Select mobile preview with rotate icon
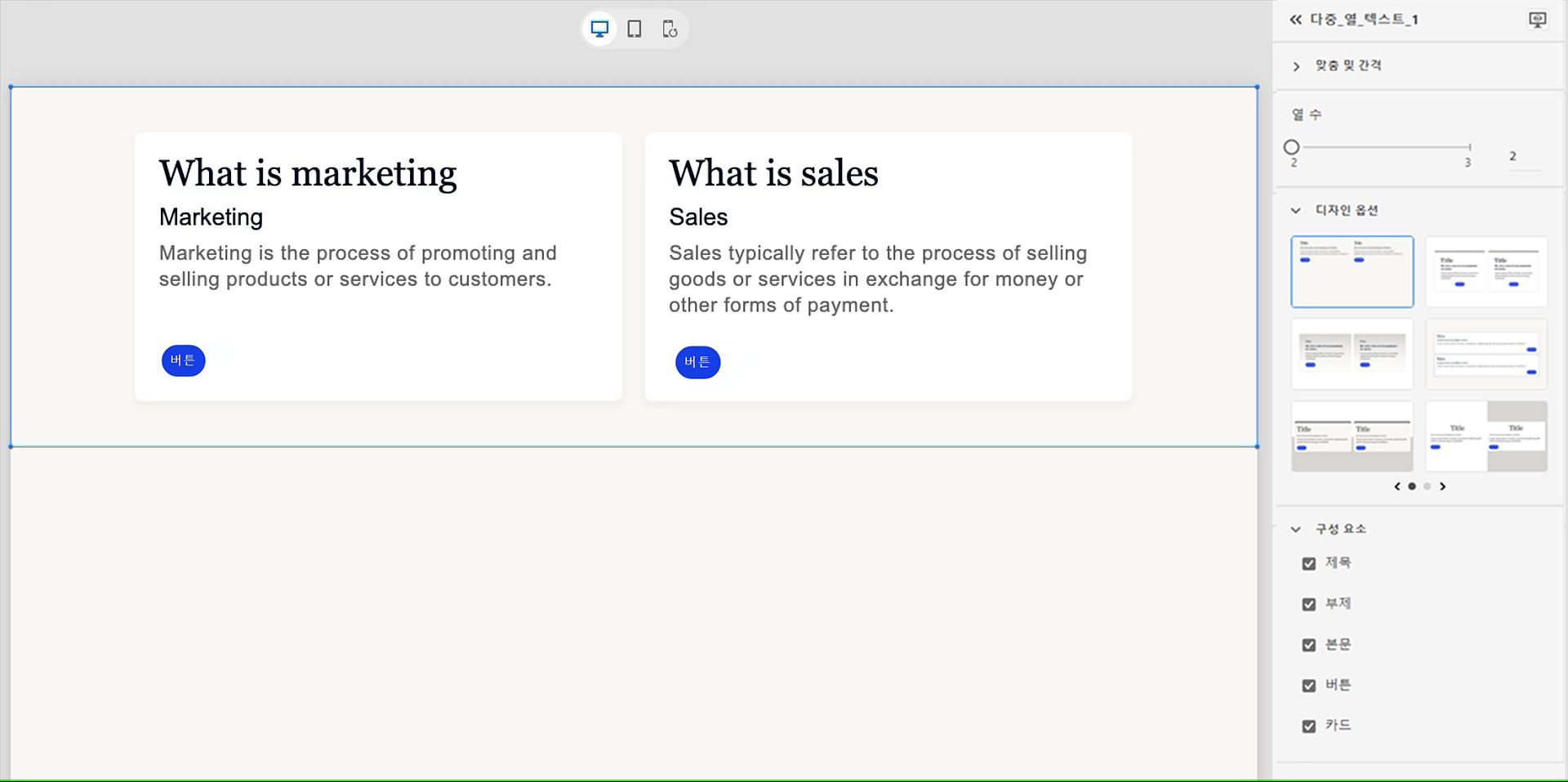 click(670, 29)
